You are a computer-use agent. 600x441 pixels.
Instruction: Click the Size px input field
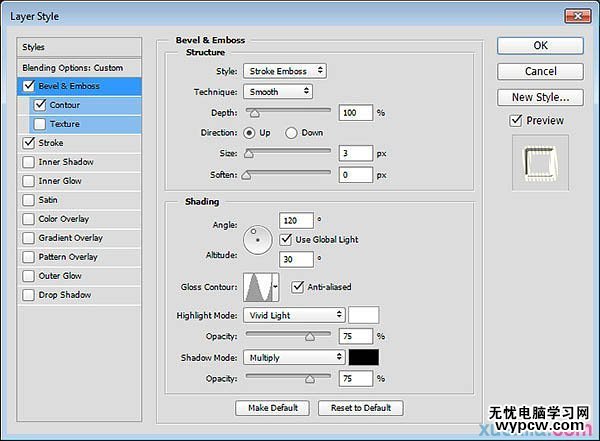pos(355,154)
